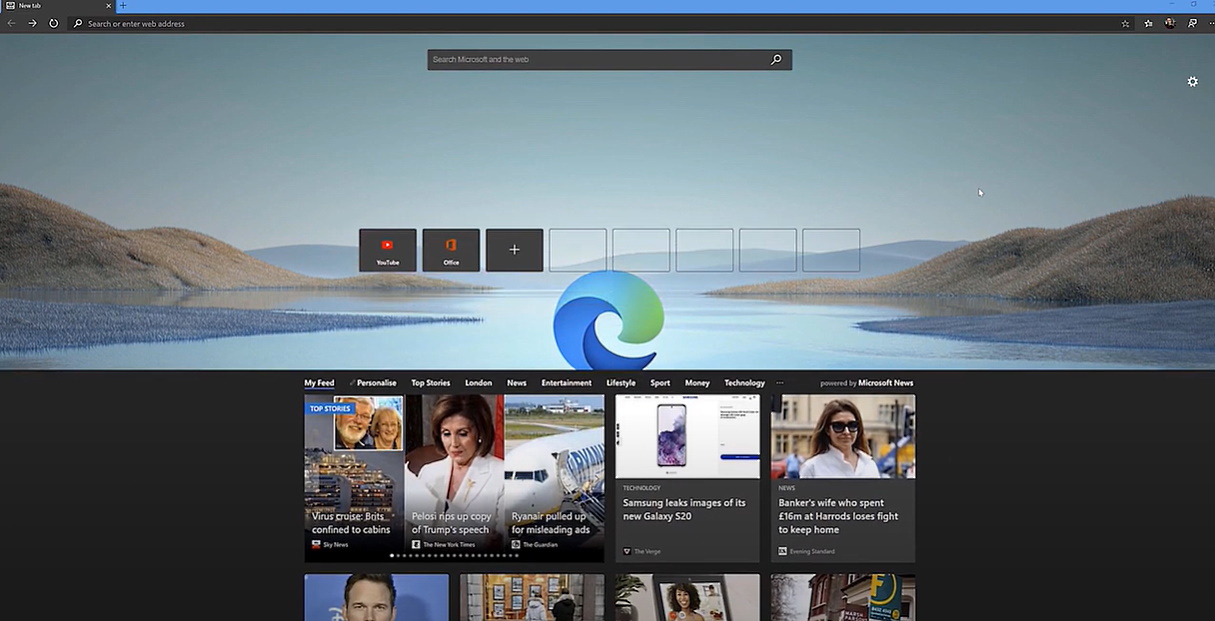Open the Office quick link tile
This screenshot has height=621, width=1215.
click(451, 250)
